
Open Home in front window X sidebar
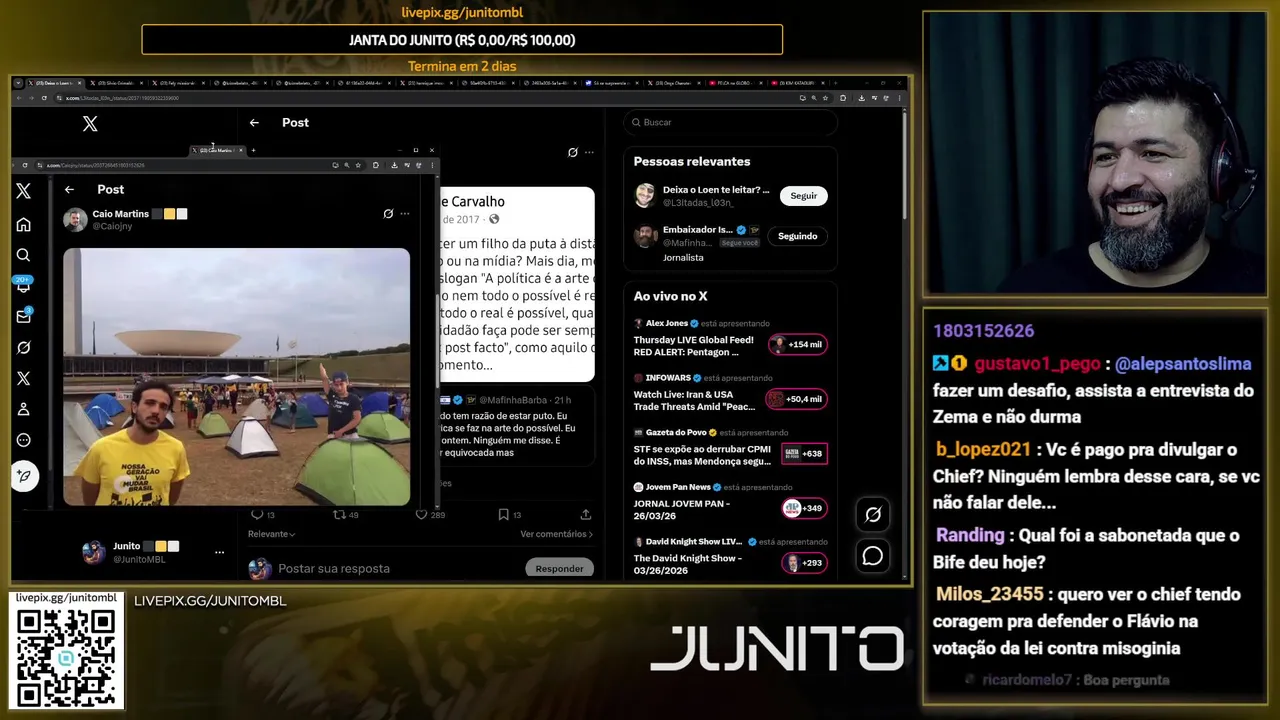24,224
